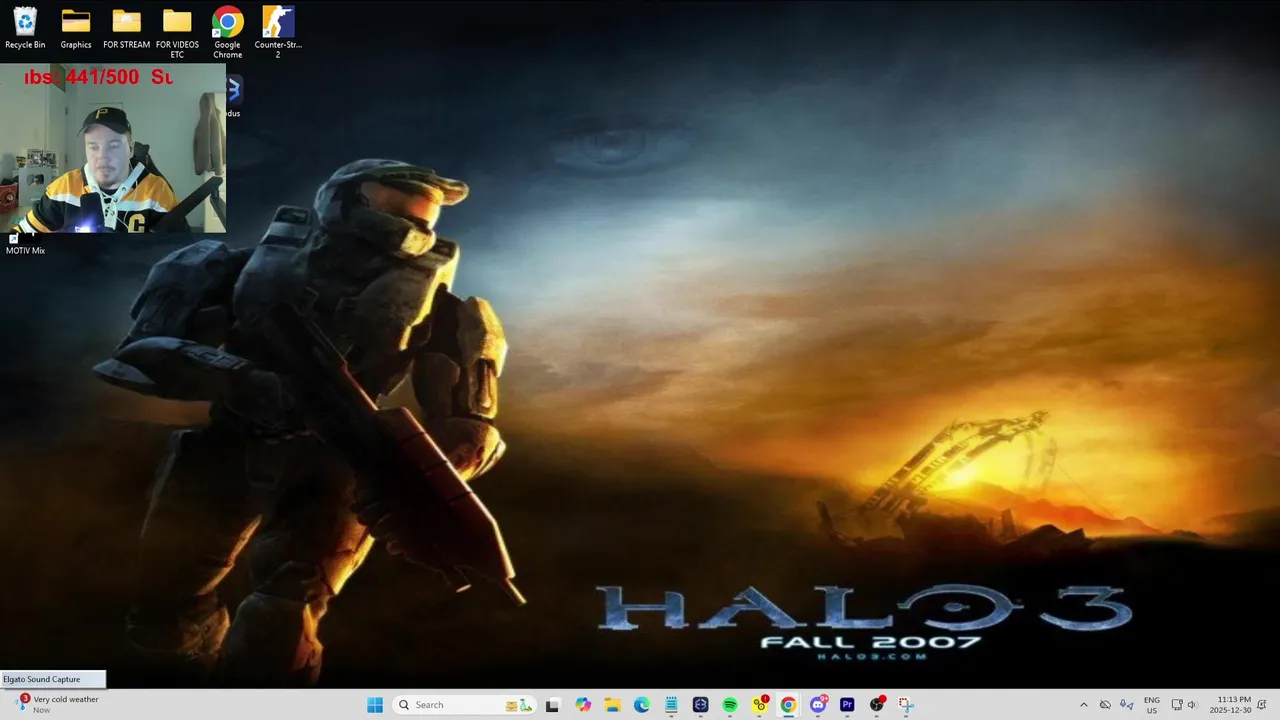Open the Recycle Bin desktop icon
This screenshot has height=720, width=1280.
coord(25,27)
